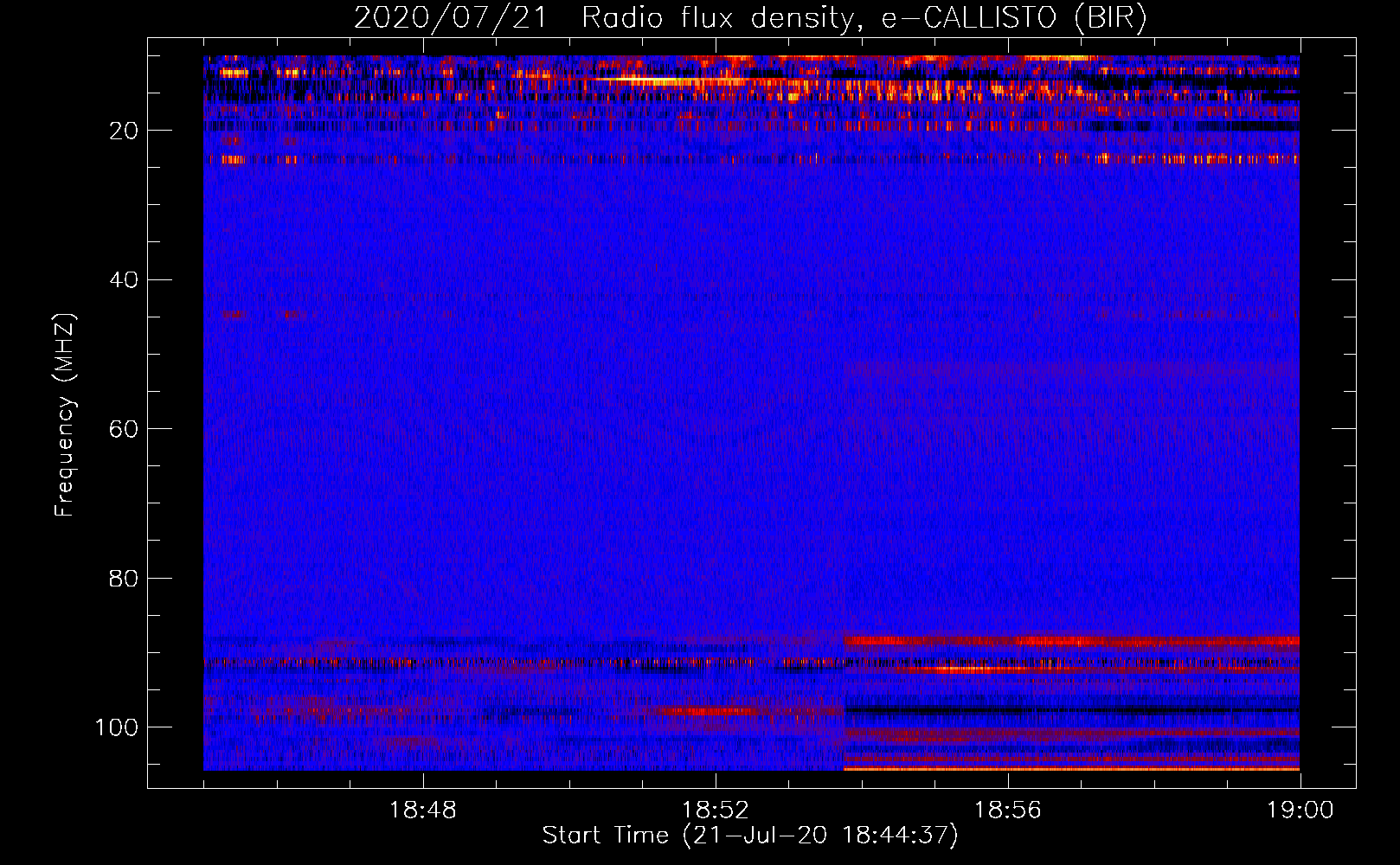This screenshot has height=865, width=1400.
Task: Click the 'Frequency (MHZ)' axis label
Action: pyautogui.click(x=65, y=414)
